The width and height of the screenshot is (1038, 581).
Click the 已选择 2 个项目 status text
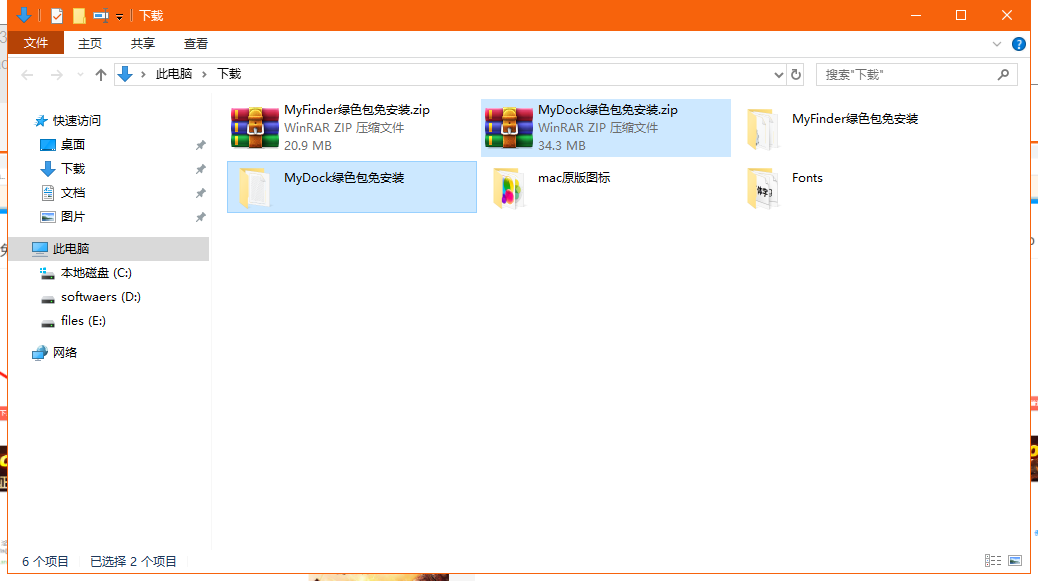133,561
